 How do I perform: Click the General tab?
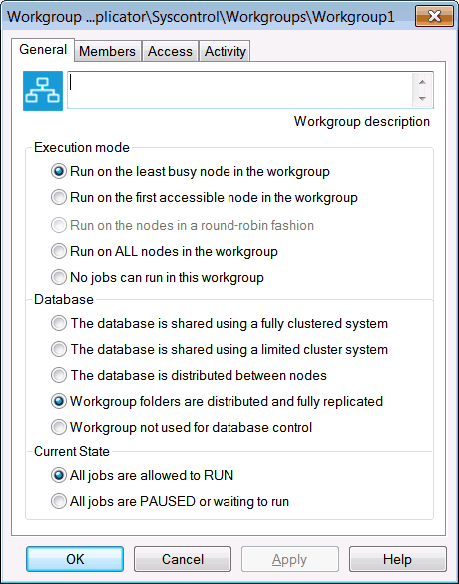(43, 50)
